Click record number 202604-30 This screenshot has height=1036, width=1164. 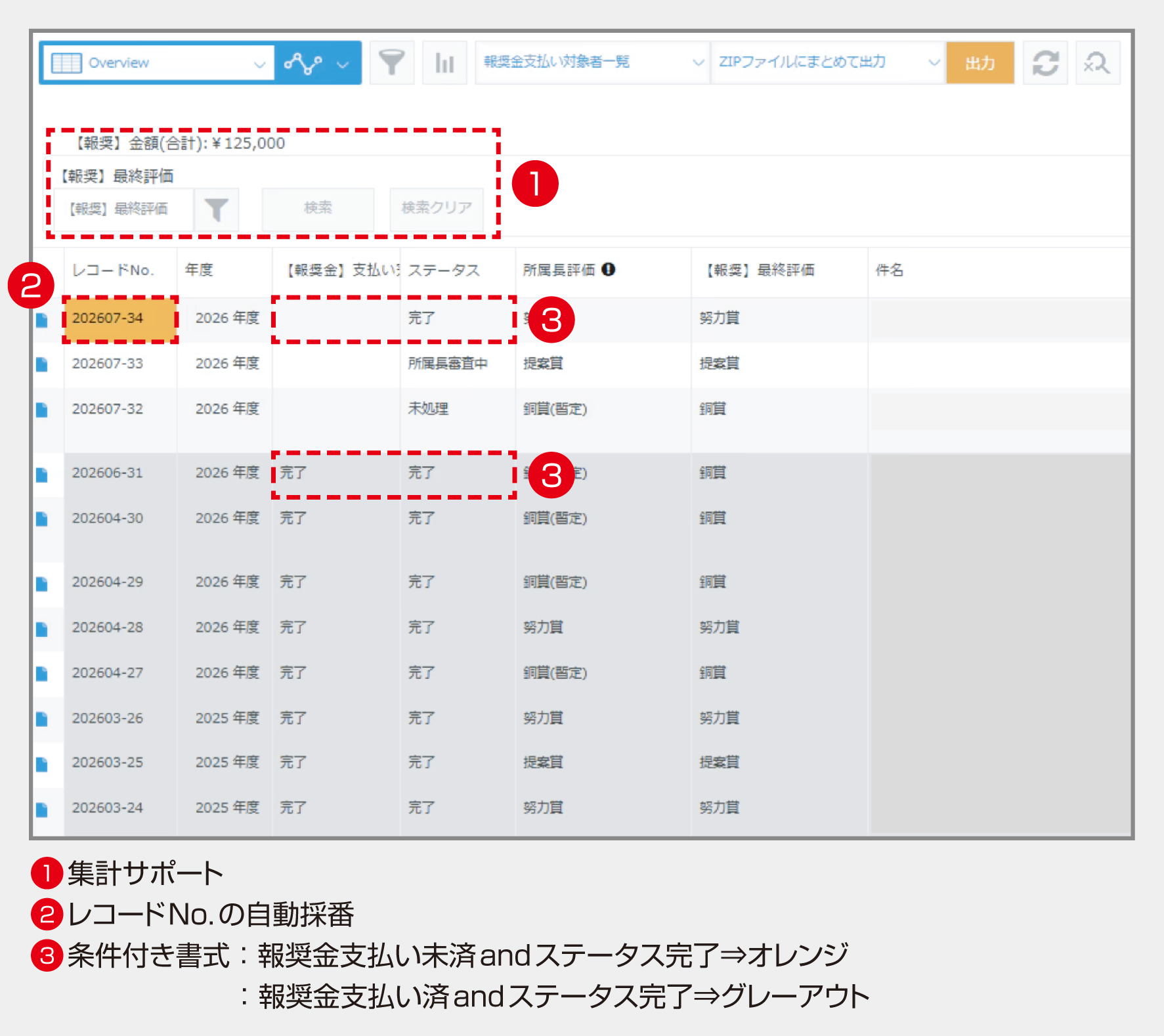tap(108, 518)
